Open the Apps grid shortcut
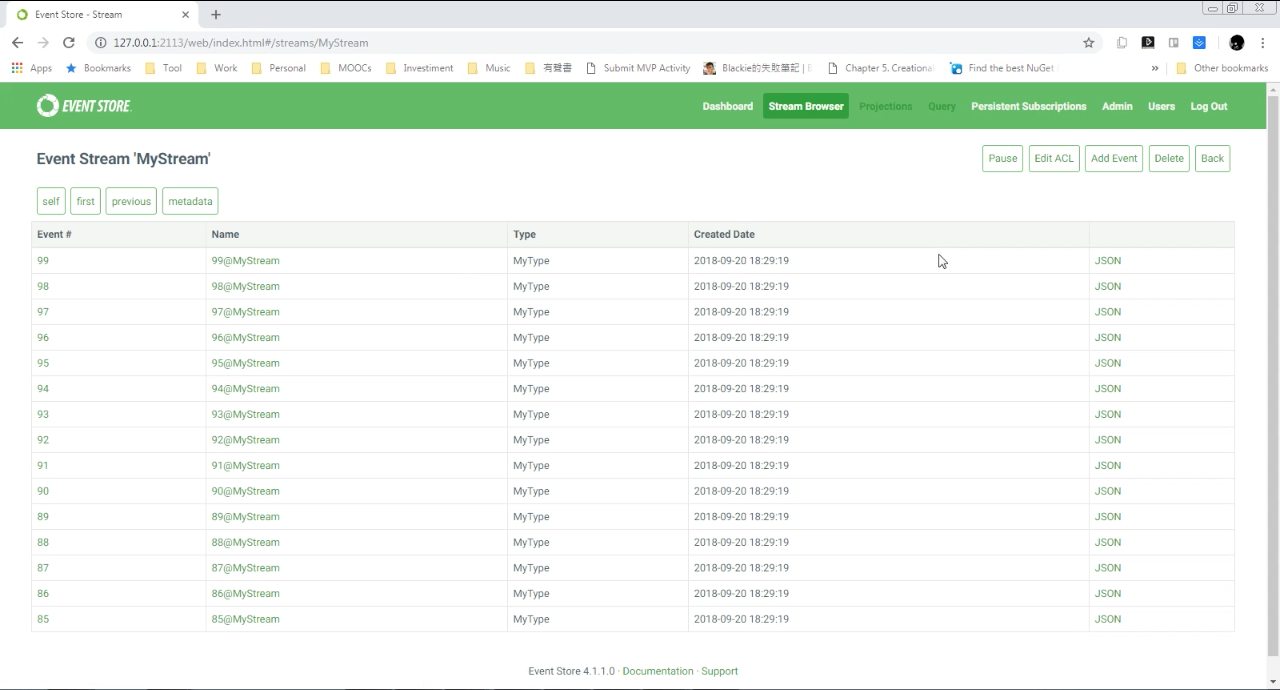Screen dimensions: 1280x690 point(32,68)
